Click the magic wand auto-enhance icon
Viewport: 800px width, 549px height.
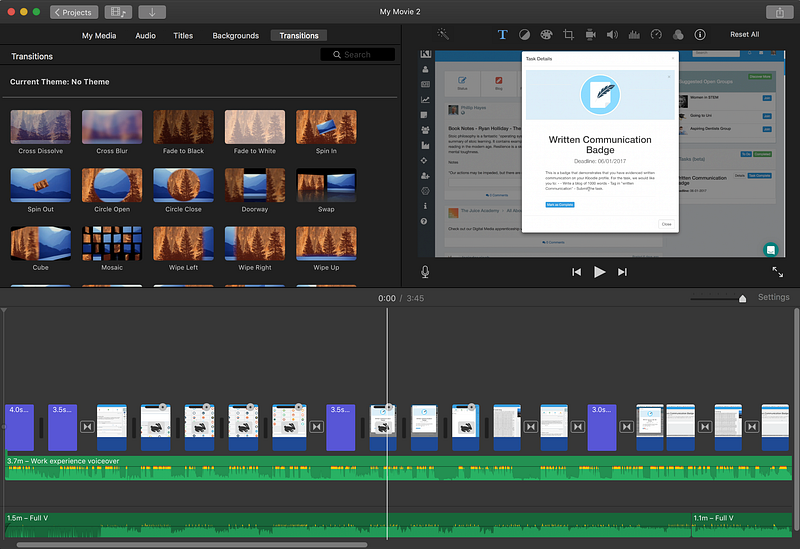(444, 35)
